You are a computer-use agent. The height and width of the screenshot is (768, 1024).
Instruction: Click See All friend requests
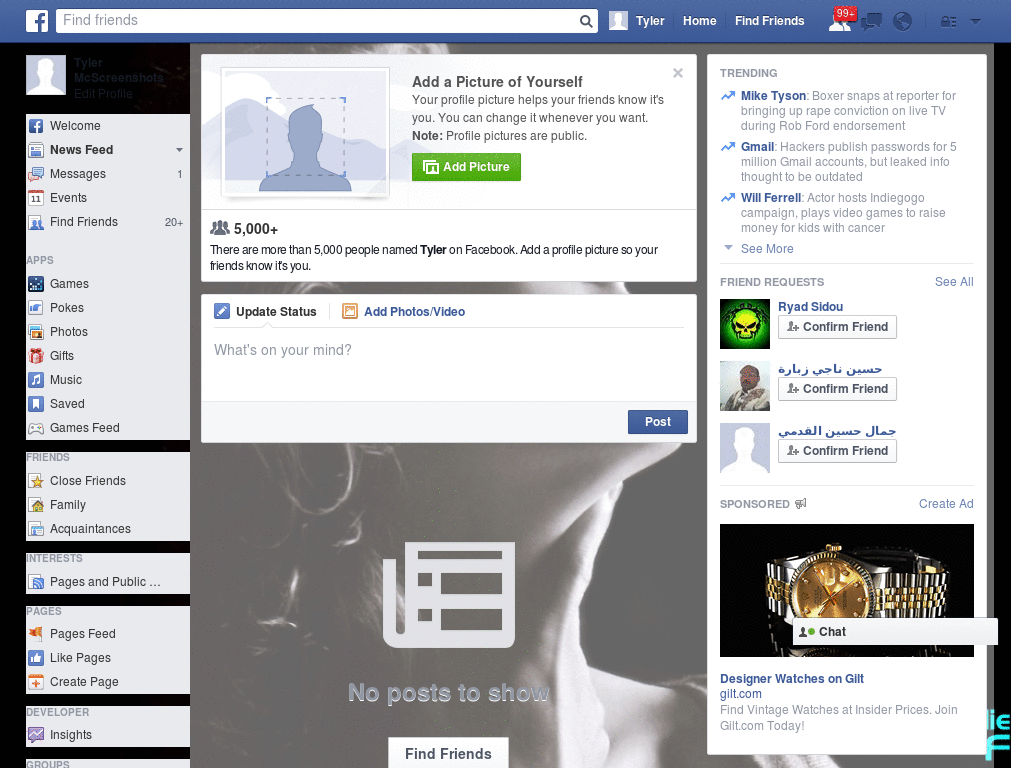(x=954, y=282)
